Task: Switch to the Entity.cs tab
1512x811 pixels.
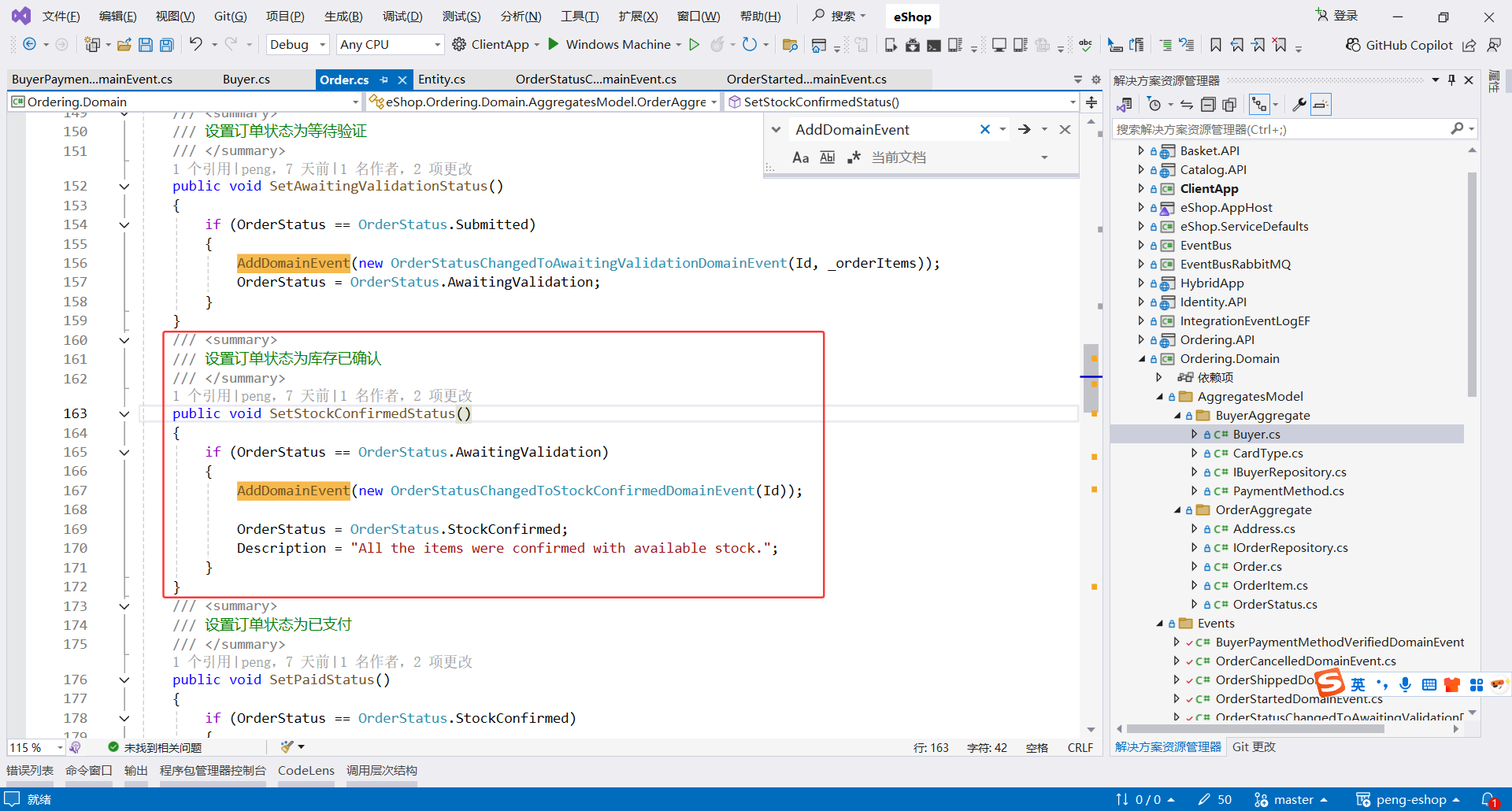Action: 442,80
